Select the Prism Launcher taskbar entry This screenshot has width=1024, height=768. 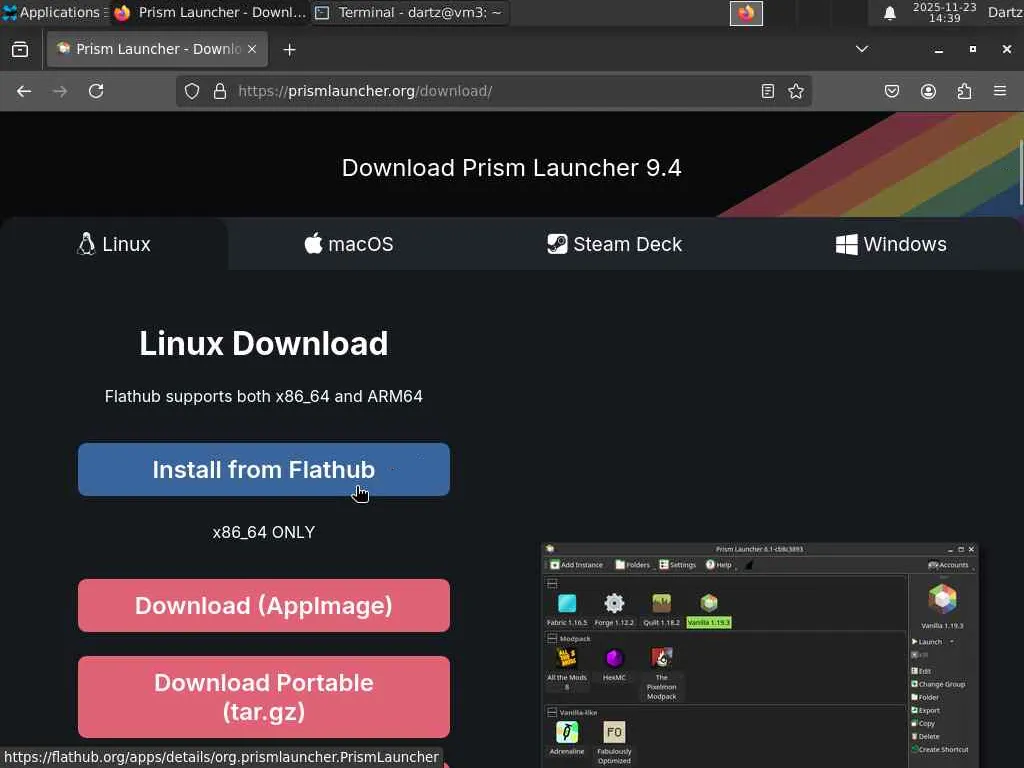click(209, 12)
